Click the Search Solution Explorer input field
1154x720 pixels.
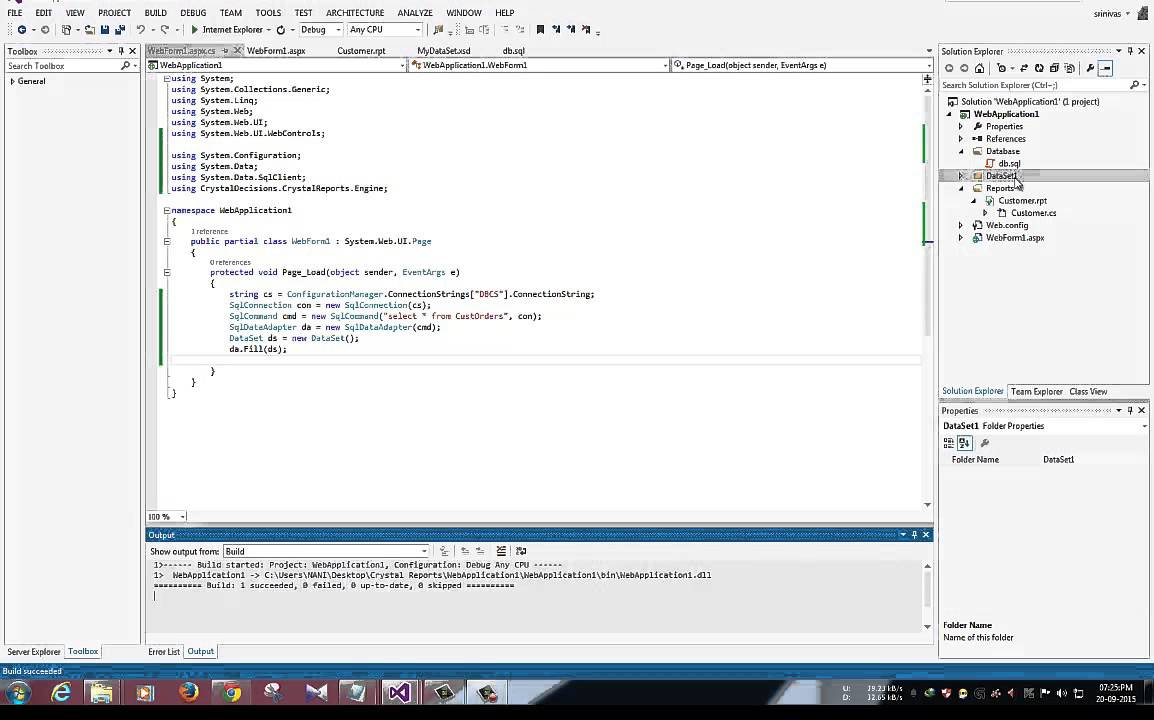1035,85
